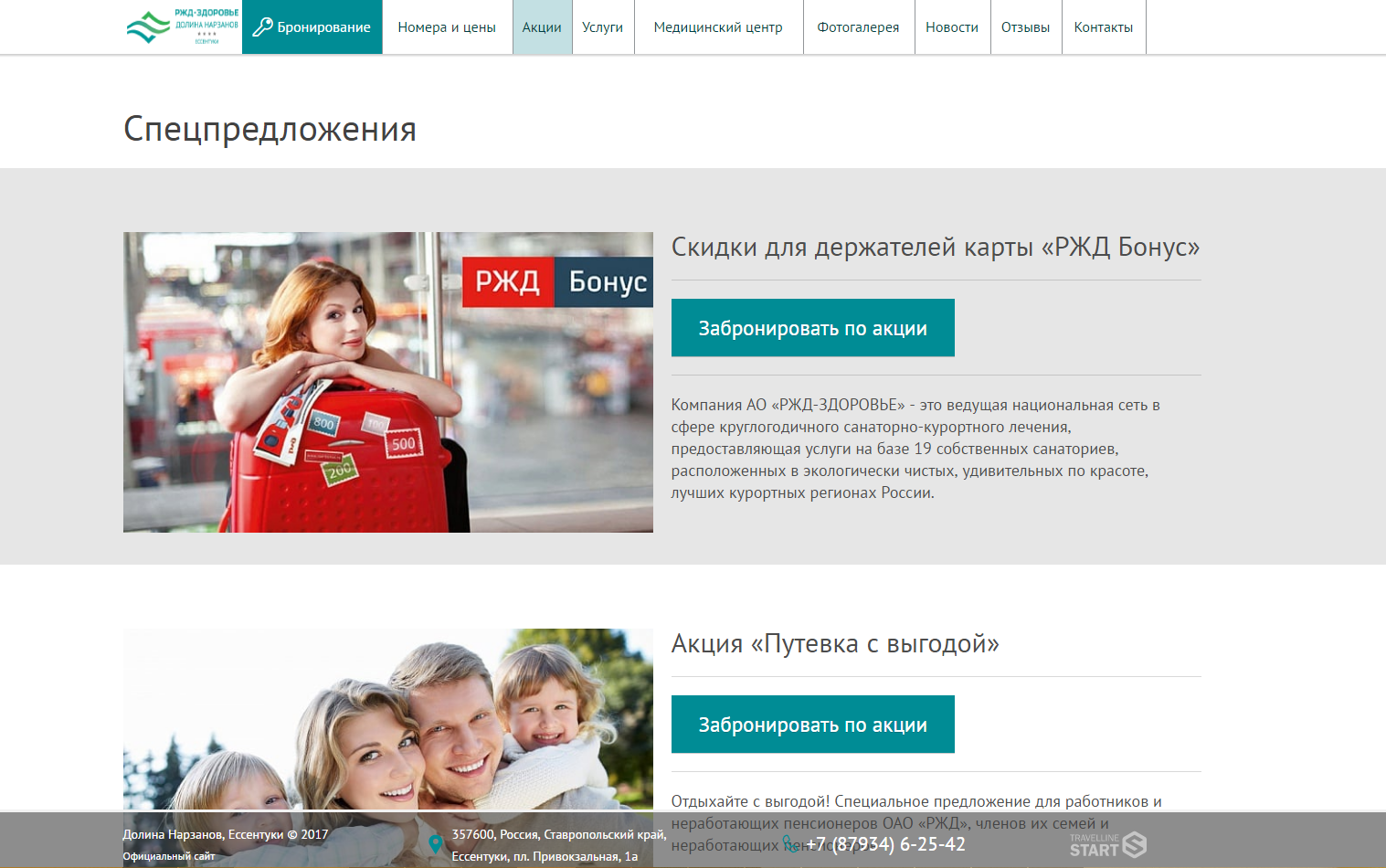
Task: Click the TravelLine Start logo in the footer
Action: (1107, 845)
